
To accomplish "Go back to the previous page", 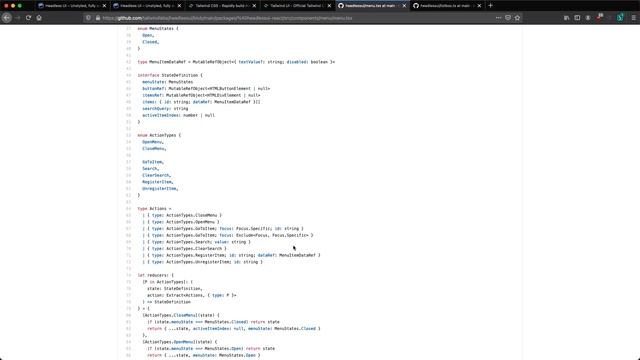I will [x=7, y=18].
